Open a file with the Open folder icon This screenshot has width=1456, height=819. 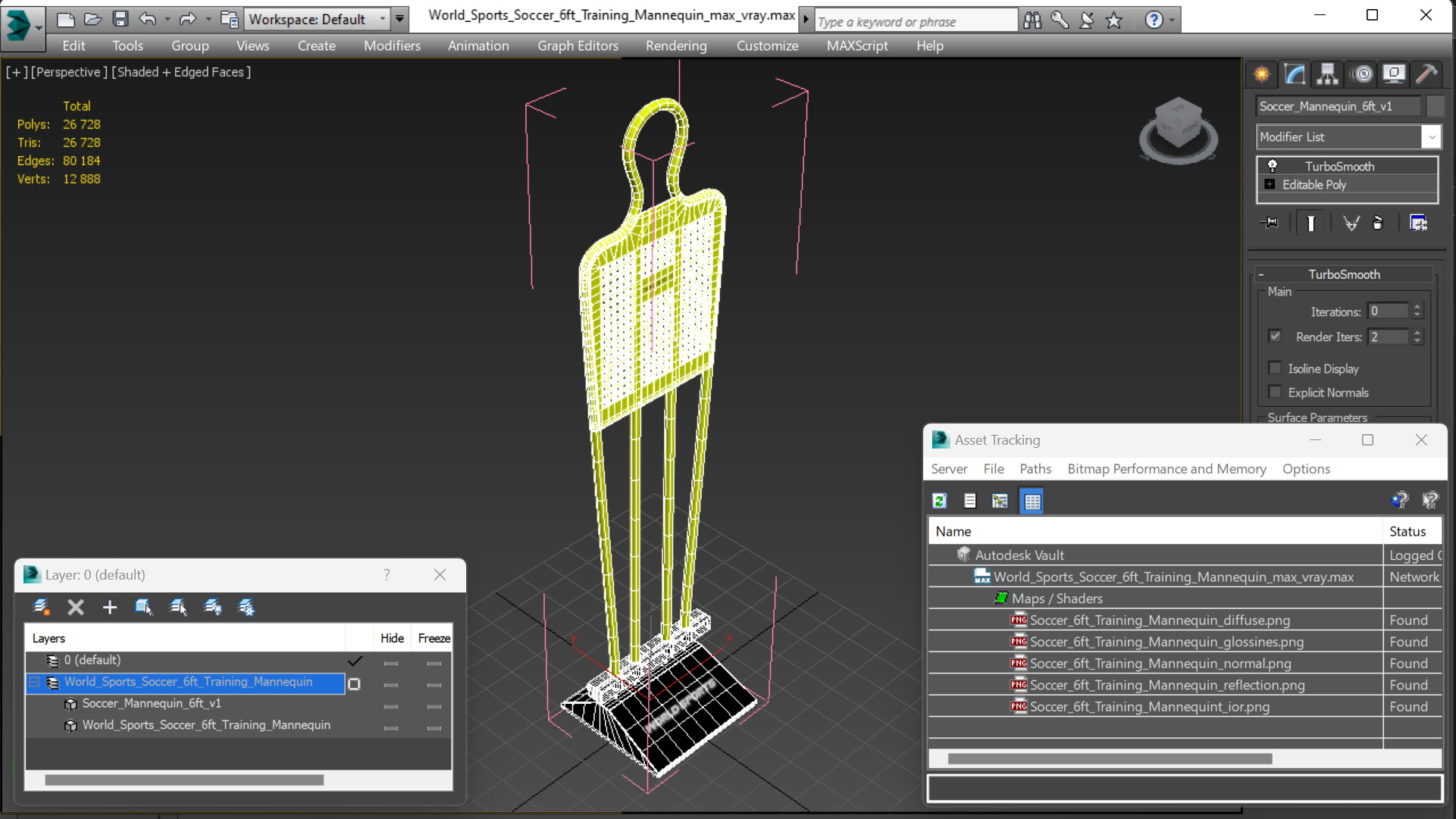coord(92,19)
